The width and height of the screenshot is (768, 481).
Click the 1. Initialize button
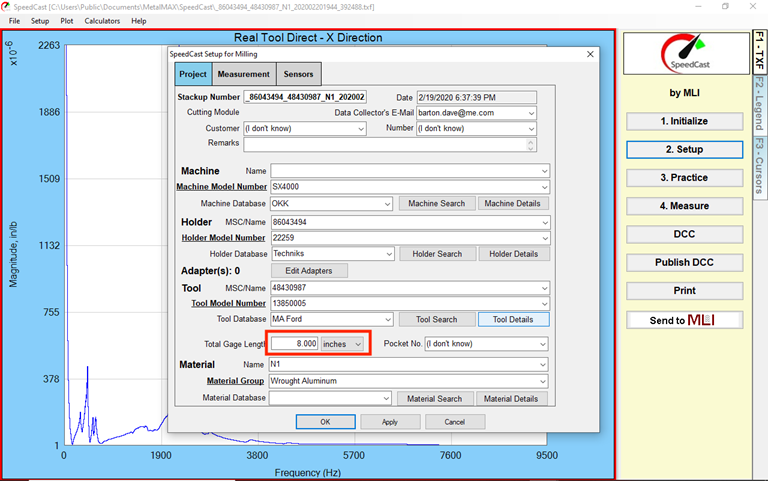click(x=684, y=121)
